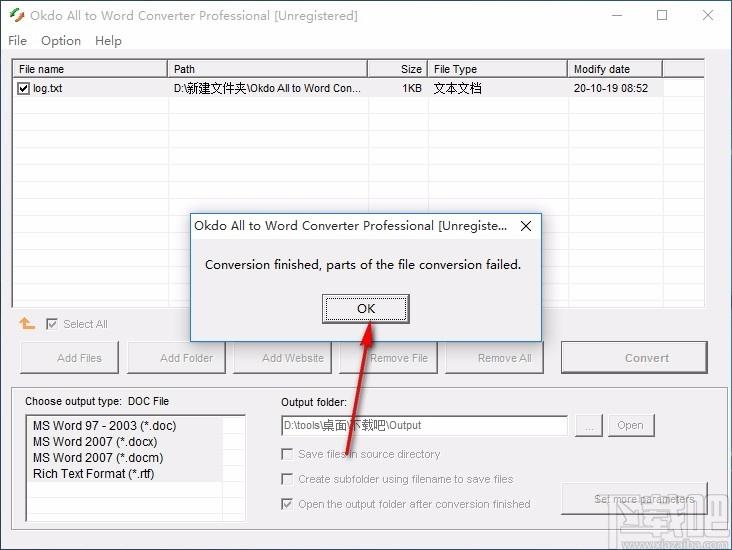Click the 1KB size cell
The height and width of the screenshot is (550, 732).
click(412, 88)
